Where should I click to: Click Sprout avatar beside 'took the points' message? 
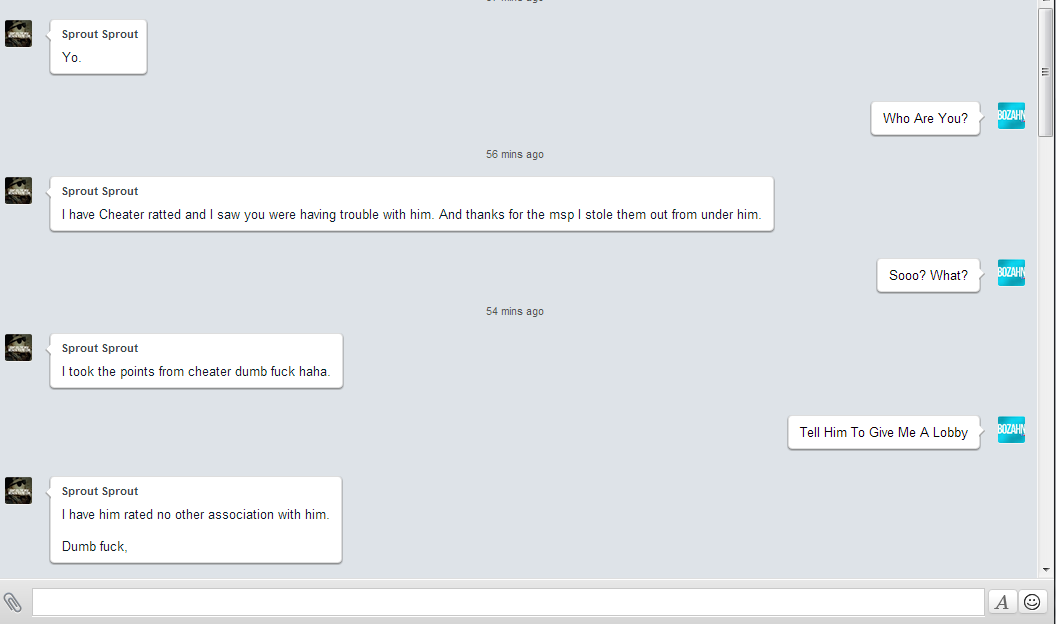(x=18, y=347)
